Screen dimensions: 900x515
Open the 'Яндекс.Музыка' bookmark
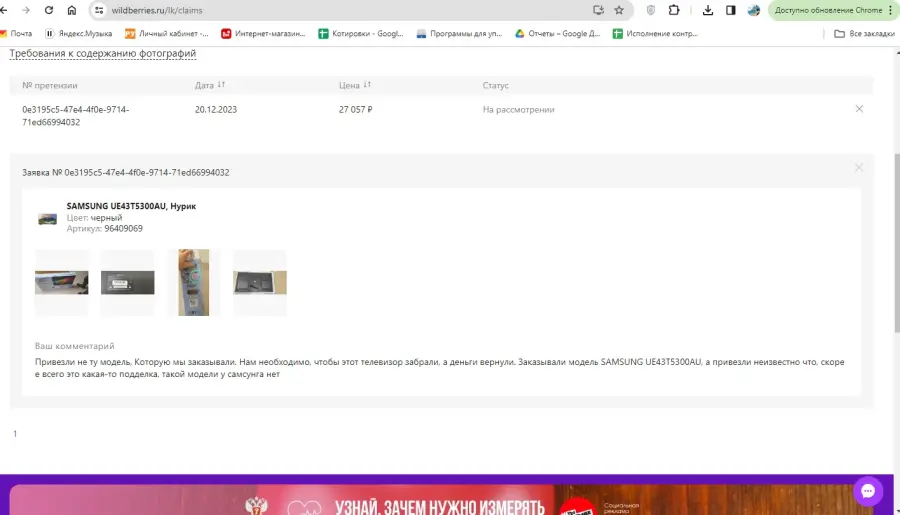point(79,34)
